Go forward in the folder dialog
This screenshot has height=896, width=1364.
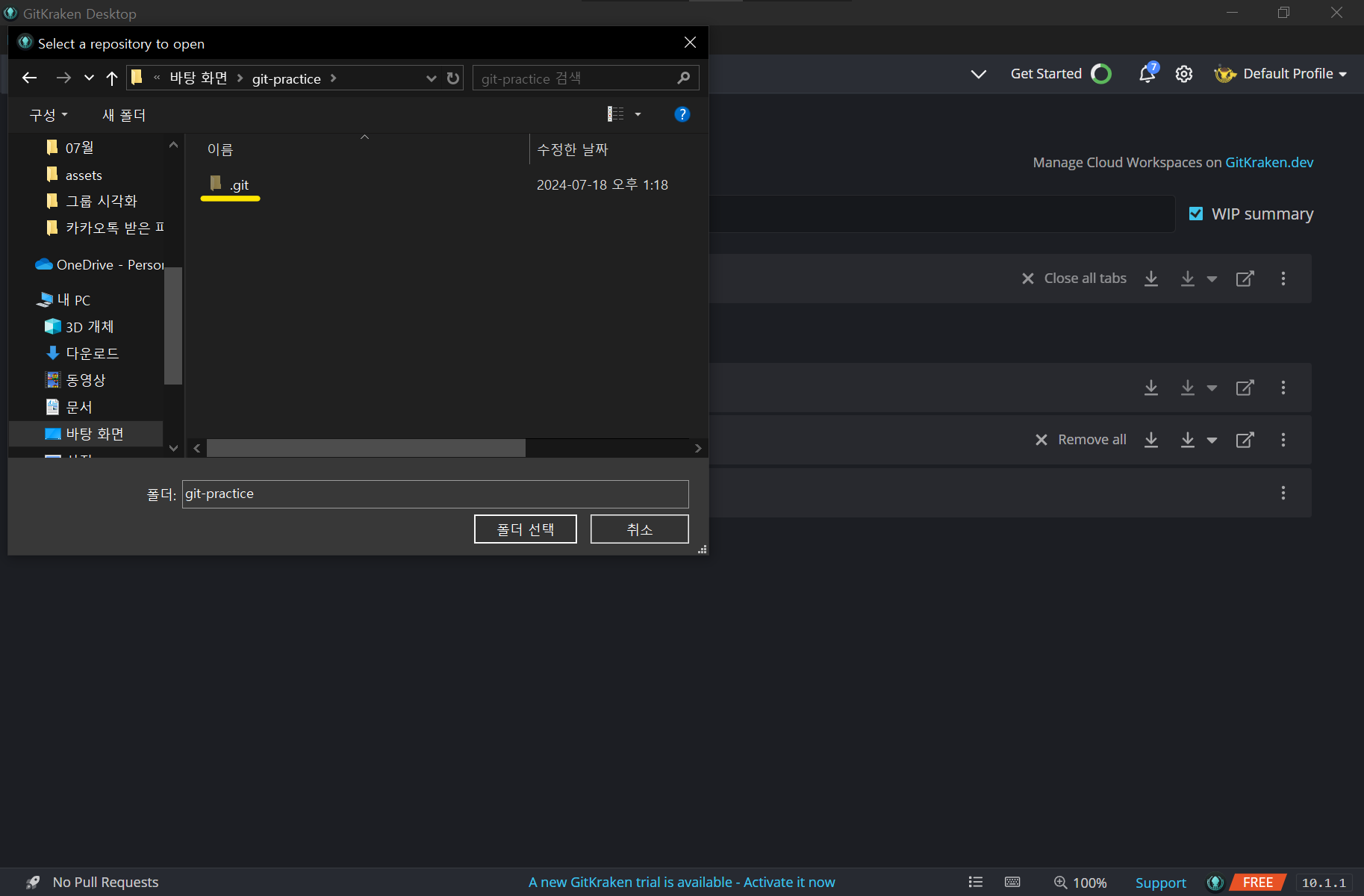coord(63,78)
